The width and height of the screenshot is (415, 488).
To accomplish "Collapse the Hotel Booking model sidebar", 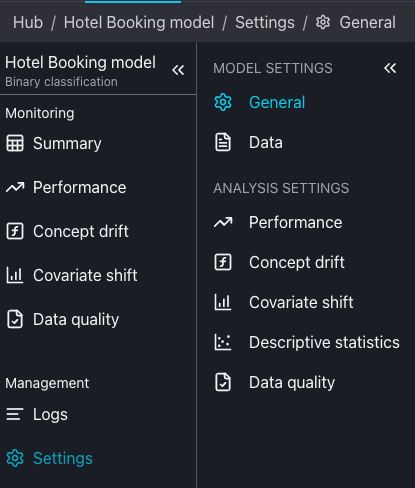I will pyautogui.click(x=178, y=70).
